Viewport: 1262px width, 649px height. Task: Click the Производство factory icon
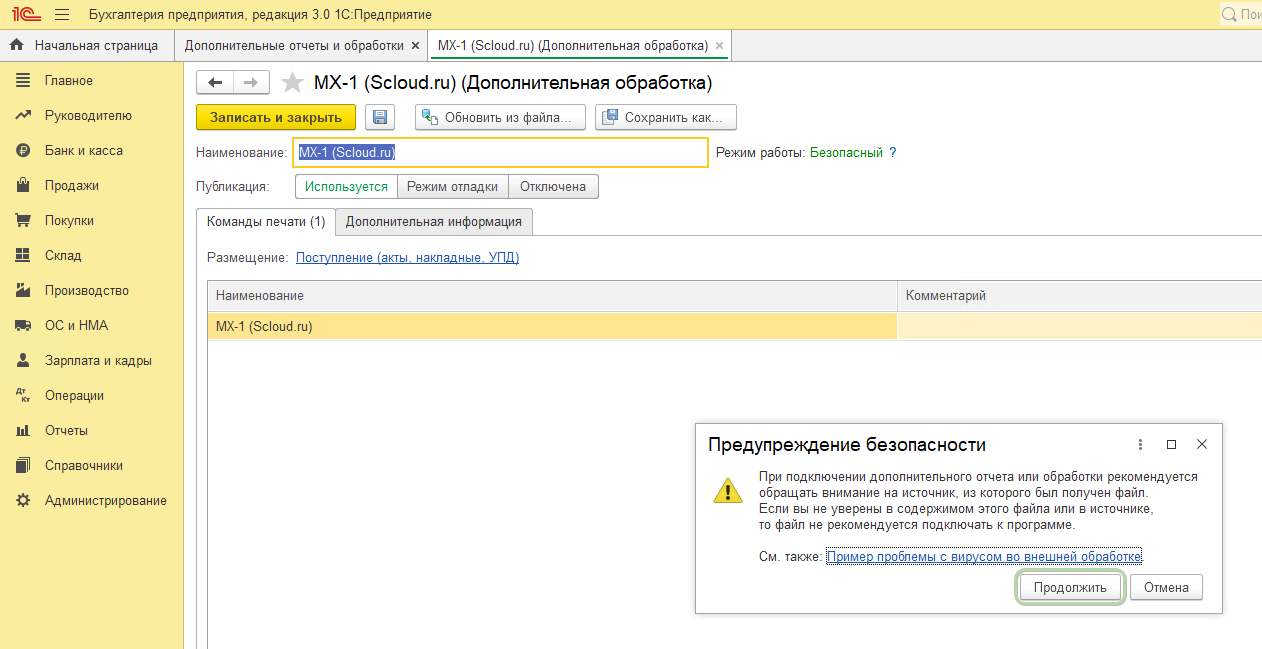pos(23,290)
